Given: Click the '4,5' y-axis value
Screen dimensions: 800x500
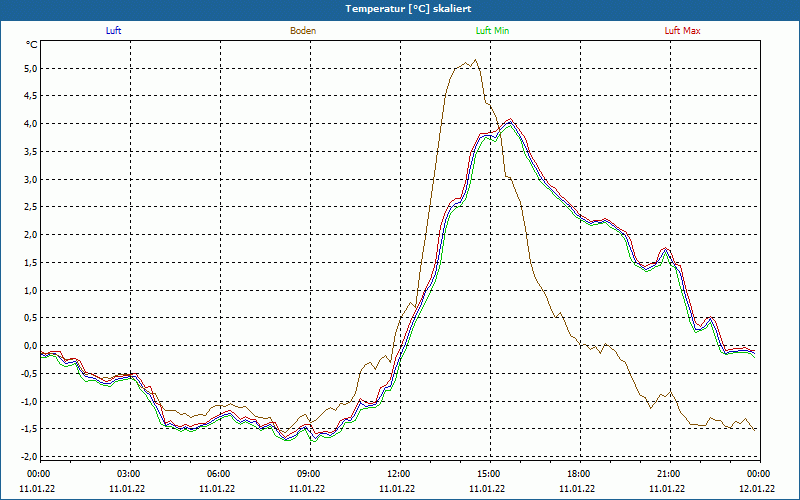Looking at the screenshot, I should coord(31,96).
